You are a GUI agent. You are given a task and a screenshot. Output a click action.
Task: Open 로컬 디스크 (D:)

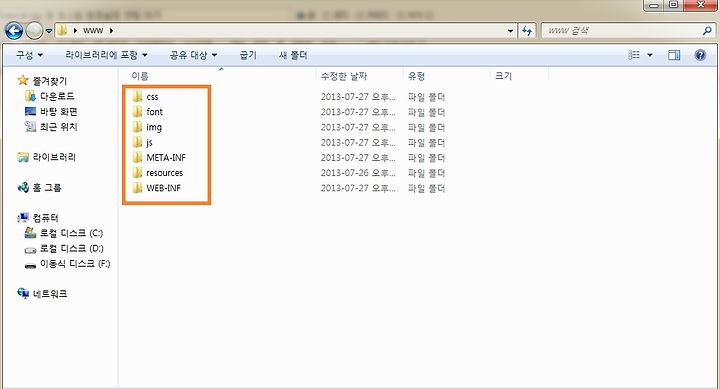point(72,248)
